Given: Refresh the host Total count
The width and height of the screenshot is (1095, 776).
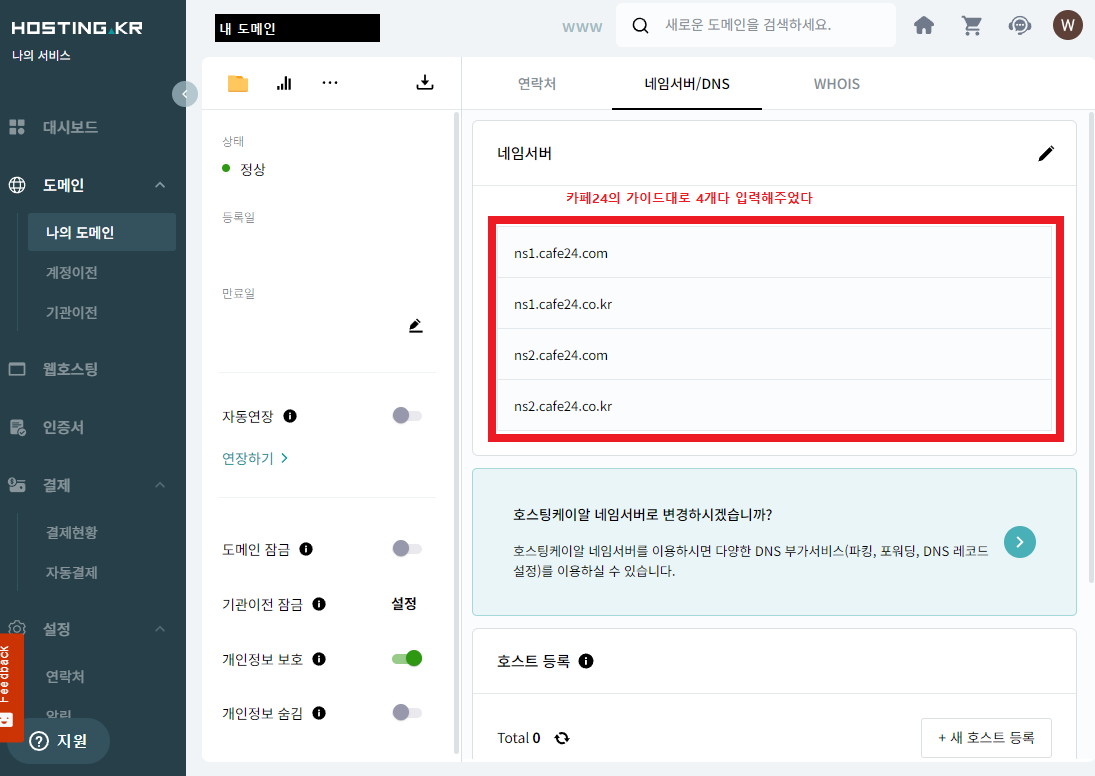Looking at the screenshot, I should [x=561, y=738].
